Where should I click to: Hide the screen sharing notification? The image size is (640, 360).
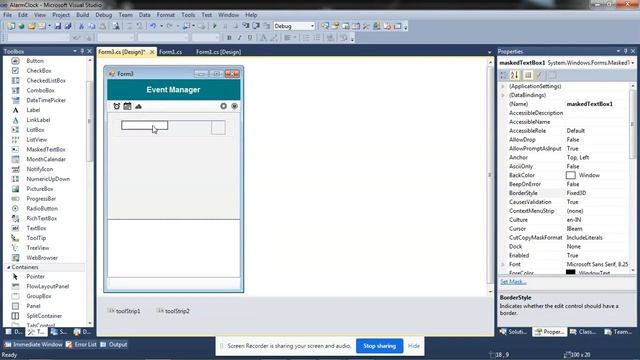click(x=413, y=346)
